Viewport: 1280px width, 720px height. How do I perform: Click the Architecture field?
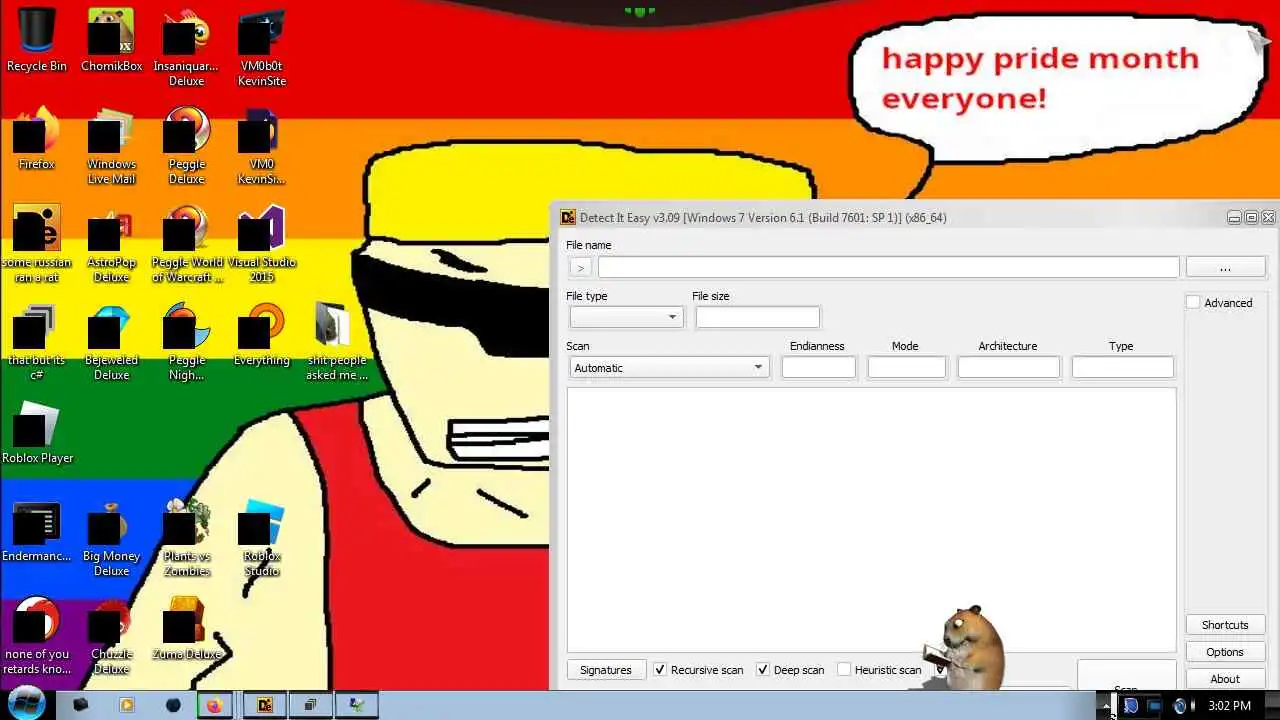click(x=1009, y=368)
